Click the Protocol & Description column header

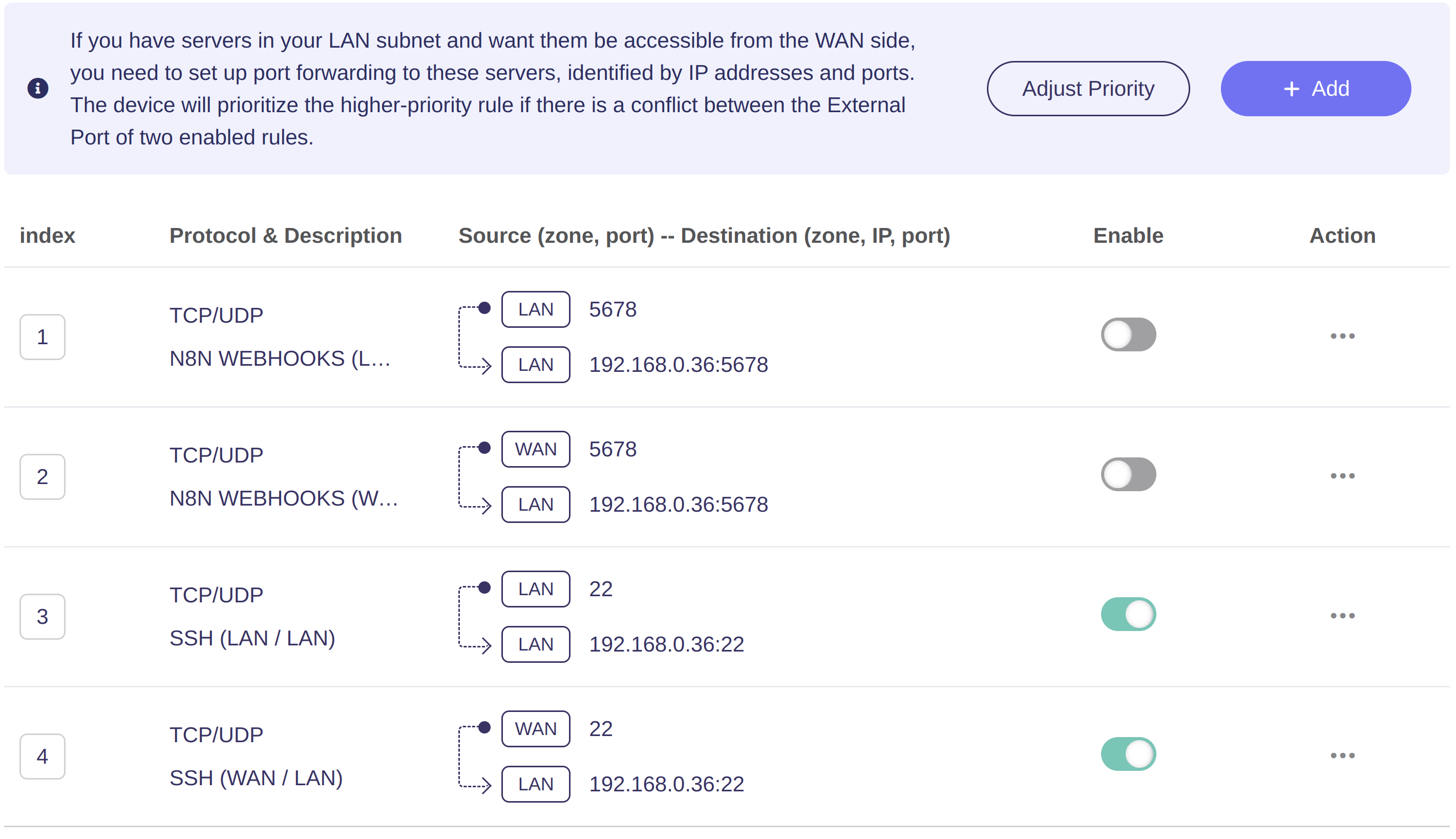point(285,236)
